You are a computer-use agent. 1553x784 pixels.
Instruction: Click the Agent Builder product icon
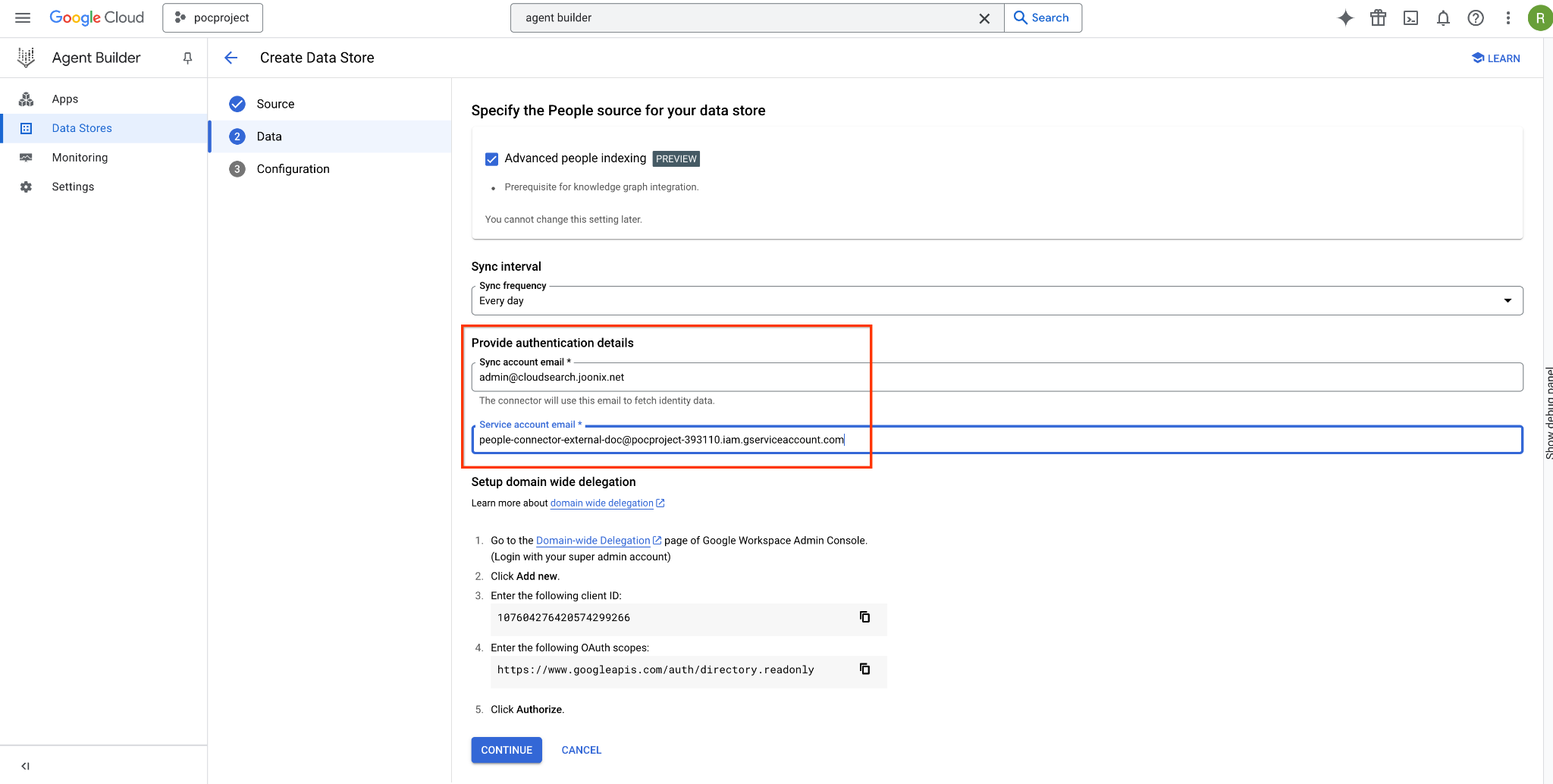27,58
